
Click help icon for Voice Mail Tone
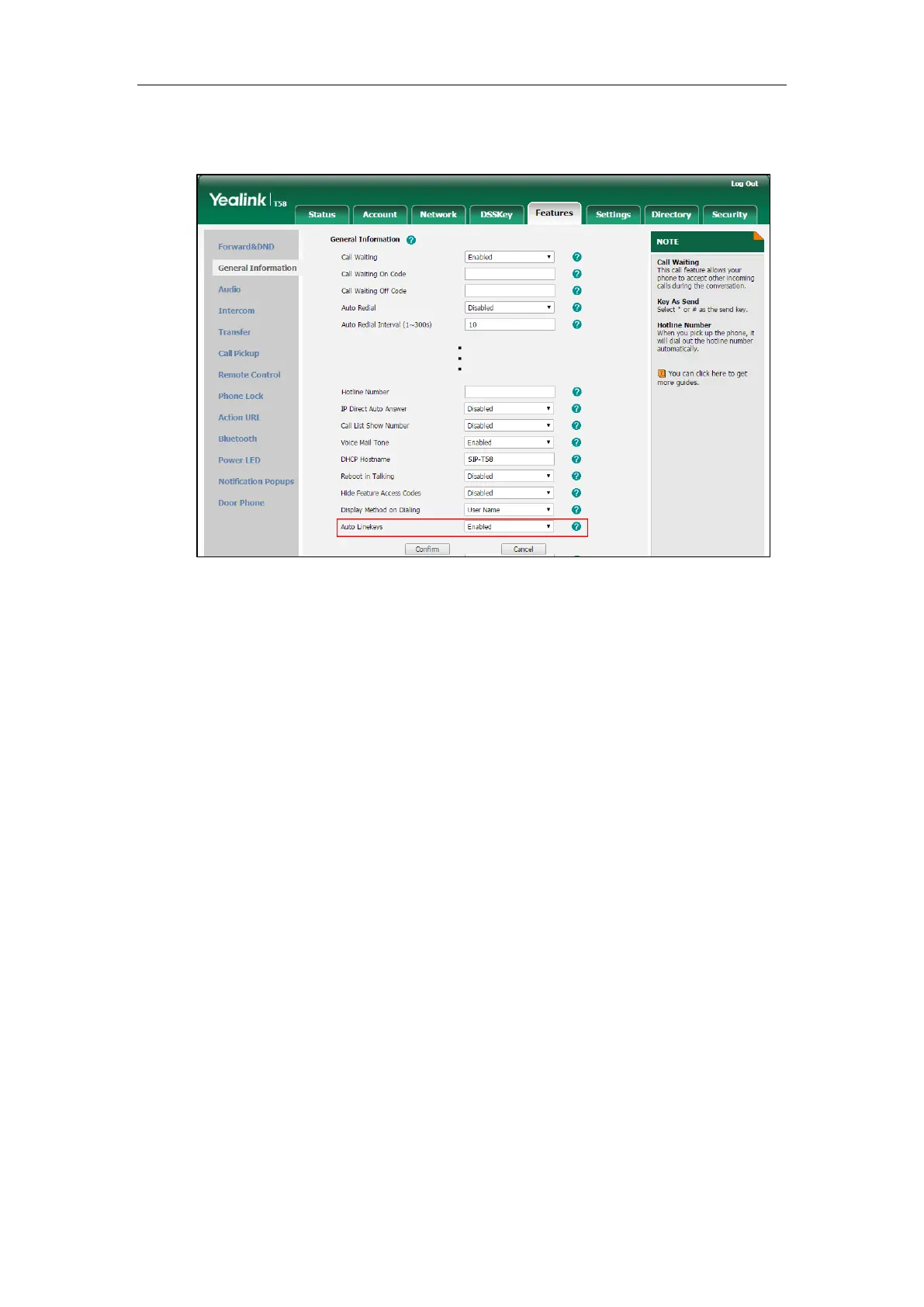576,442
